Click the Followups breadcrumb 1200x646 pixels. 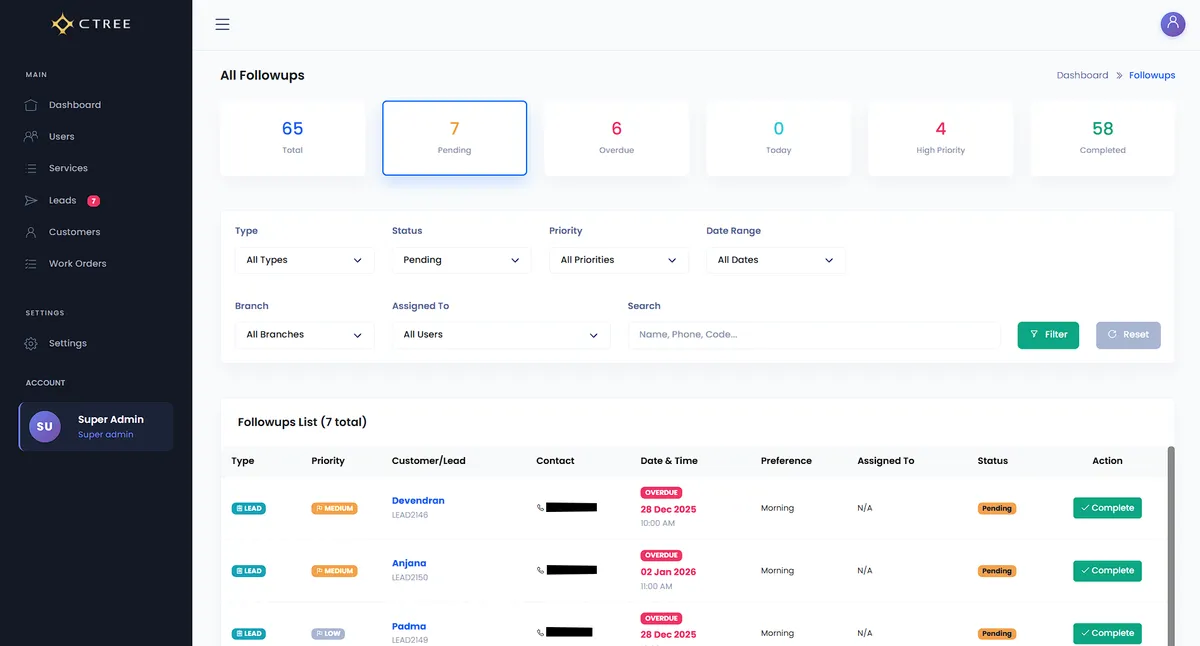pos(1152,75)
